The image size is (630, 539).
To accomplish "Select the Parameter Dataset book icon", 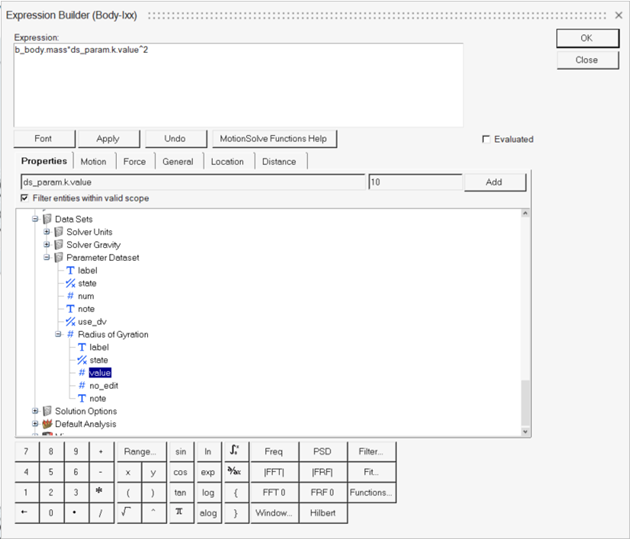I will click(59, 257).
